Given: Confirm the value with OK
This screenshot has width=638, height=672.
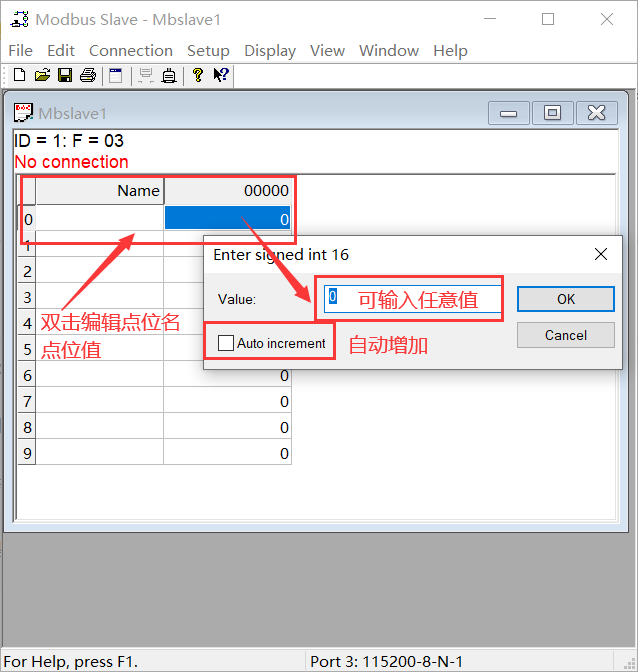Looking at the screenshot, I should pyautogui.click(x=566, y=299).
